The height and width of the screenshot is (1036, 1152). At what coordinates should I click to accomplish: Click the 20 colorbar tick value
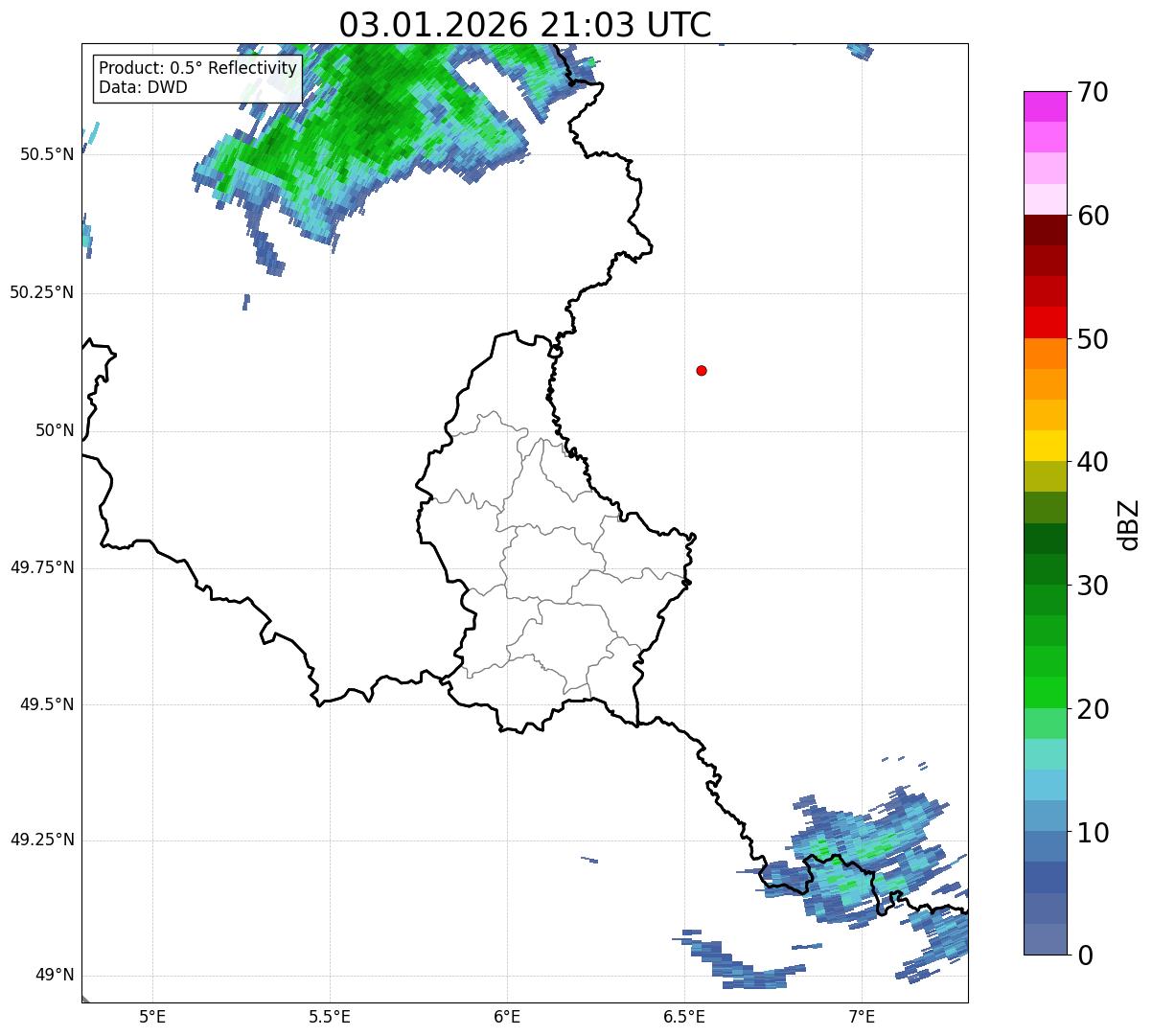click(1094, 709)
